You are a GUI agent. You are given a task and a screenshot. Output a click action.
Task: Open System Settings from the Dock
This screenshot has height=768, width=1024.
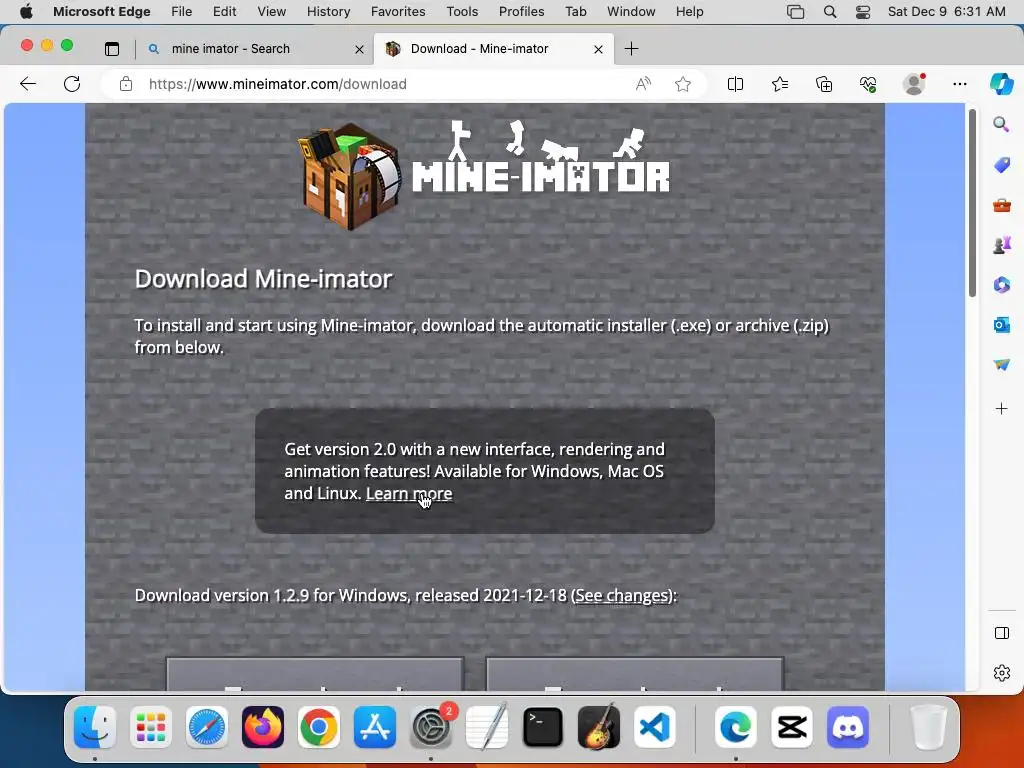point(431,727)
